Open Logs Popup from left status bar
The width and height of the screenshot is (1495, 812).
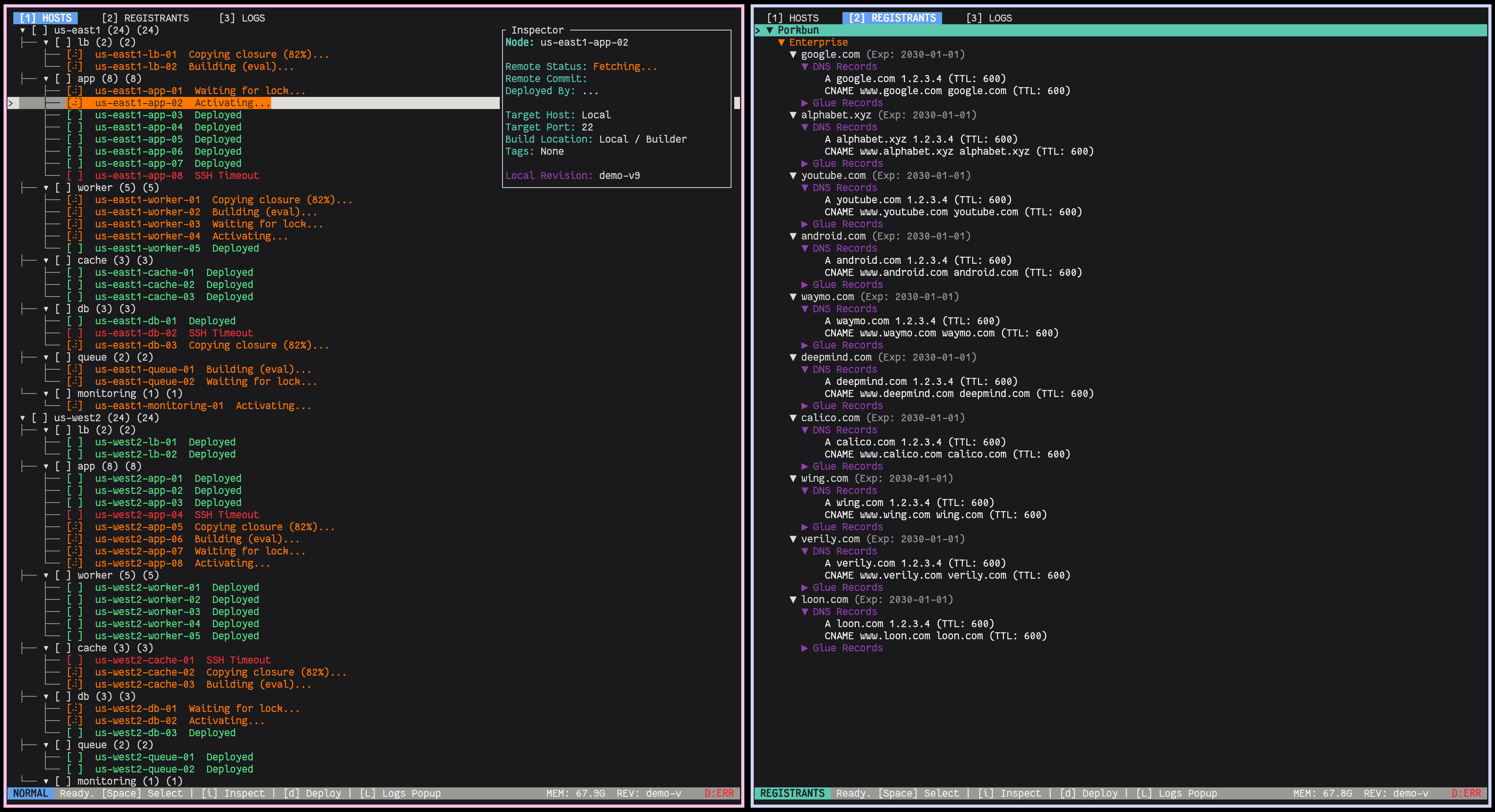400,793
